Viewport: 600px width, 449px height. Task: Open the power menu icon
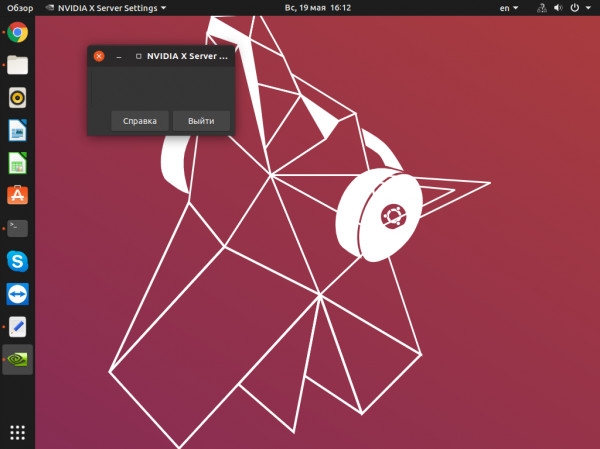[x=575, y=8]
